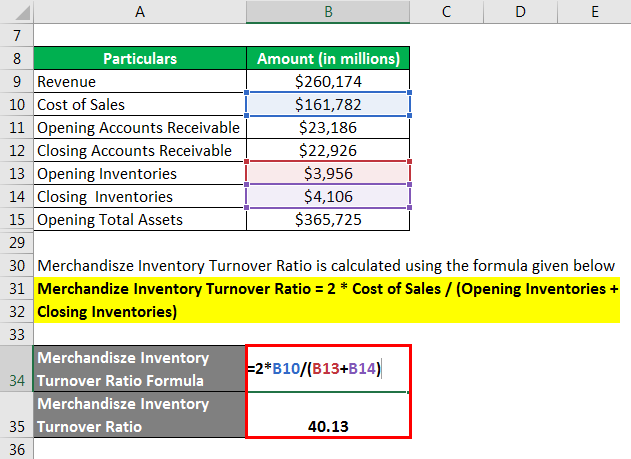Select row 12 header
The image size is (631, 459).
[x=16, y=150]
